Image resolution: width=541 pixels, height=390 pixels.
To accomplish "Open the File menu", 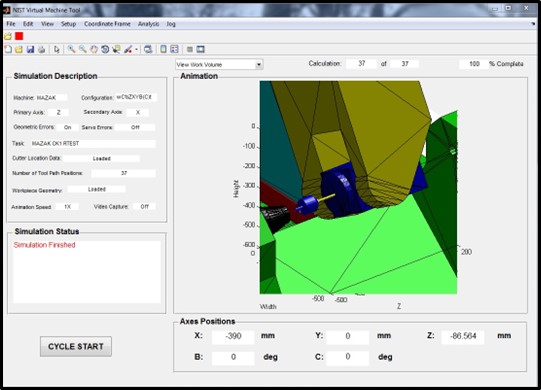I will click(x=11, y=24).
